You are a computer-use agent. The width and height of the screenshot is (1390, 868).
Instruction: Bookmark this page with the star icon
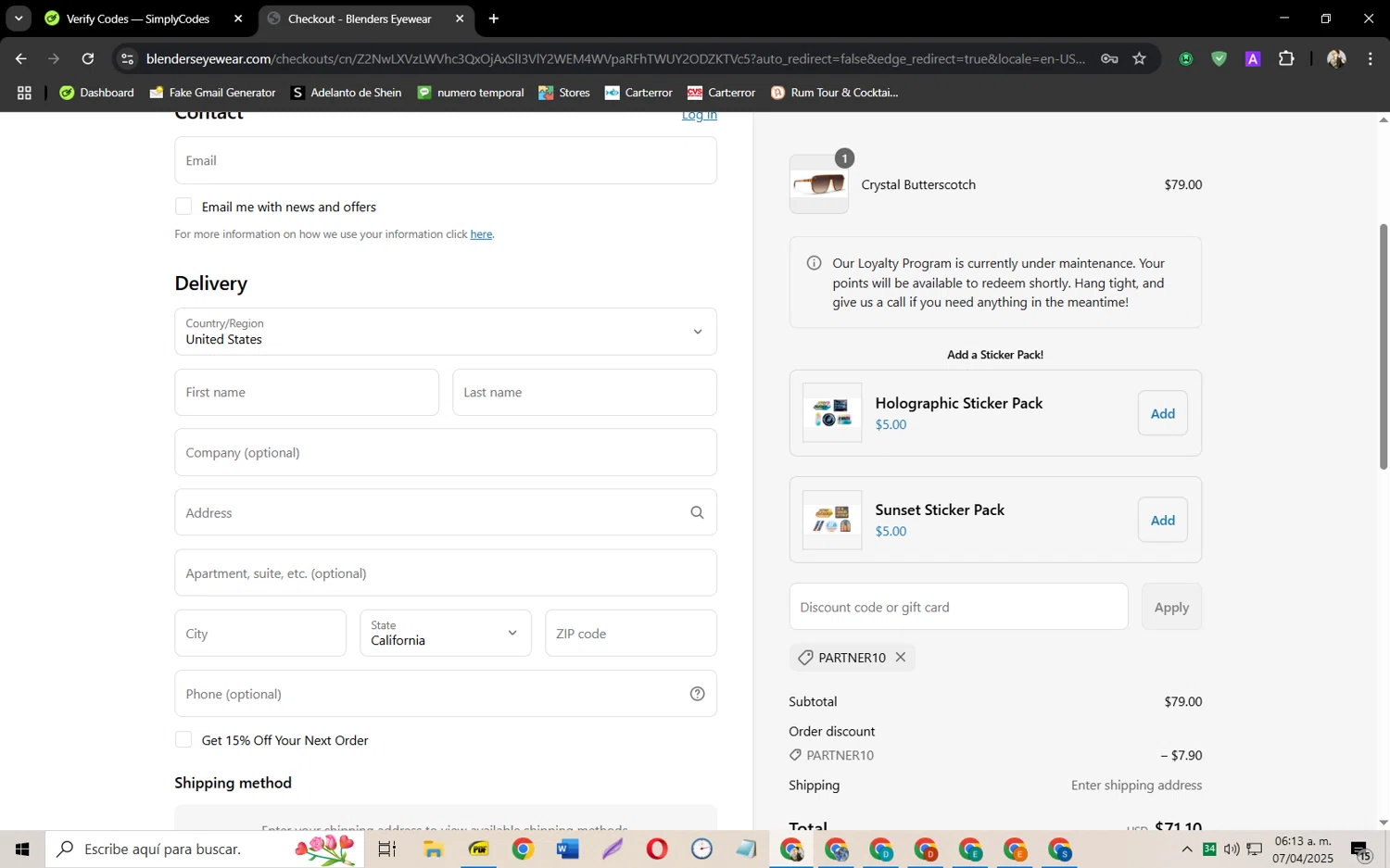point(1139,58)
